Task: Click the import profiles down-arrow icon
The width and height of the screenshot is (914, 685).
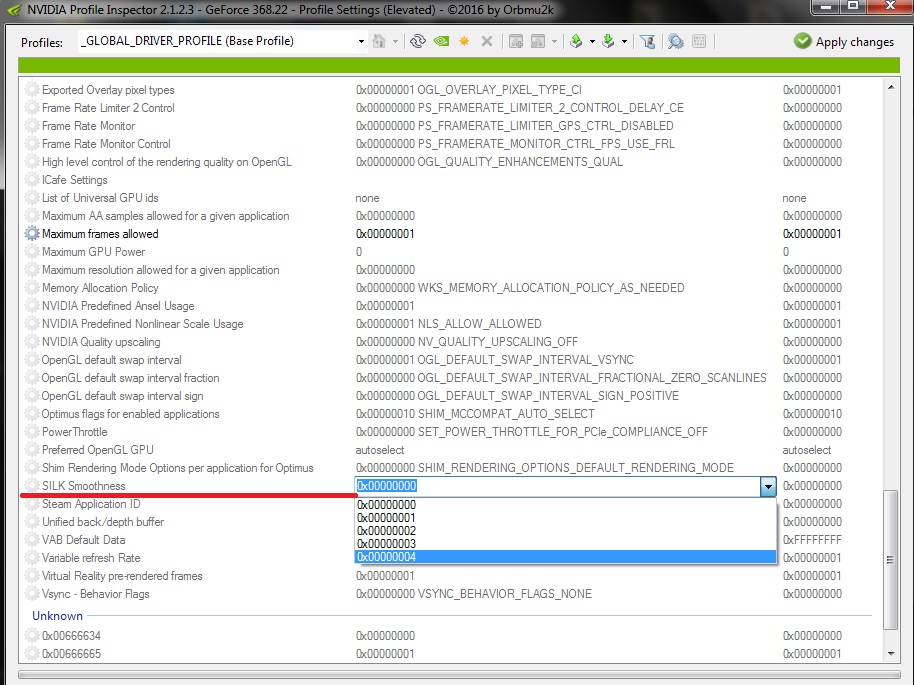Action: coord(608,41)
